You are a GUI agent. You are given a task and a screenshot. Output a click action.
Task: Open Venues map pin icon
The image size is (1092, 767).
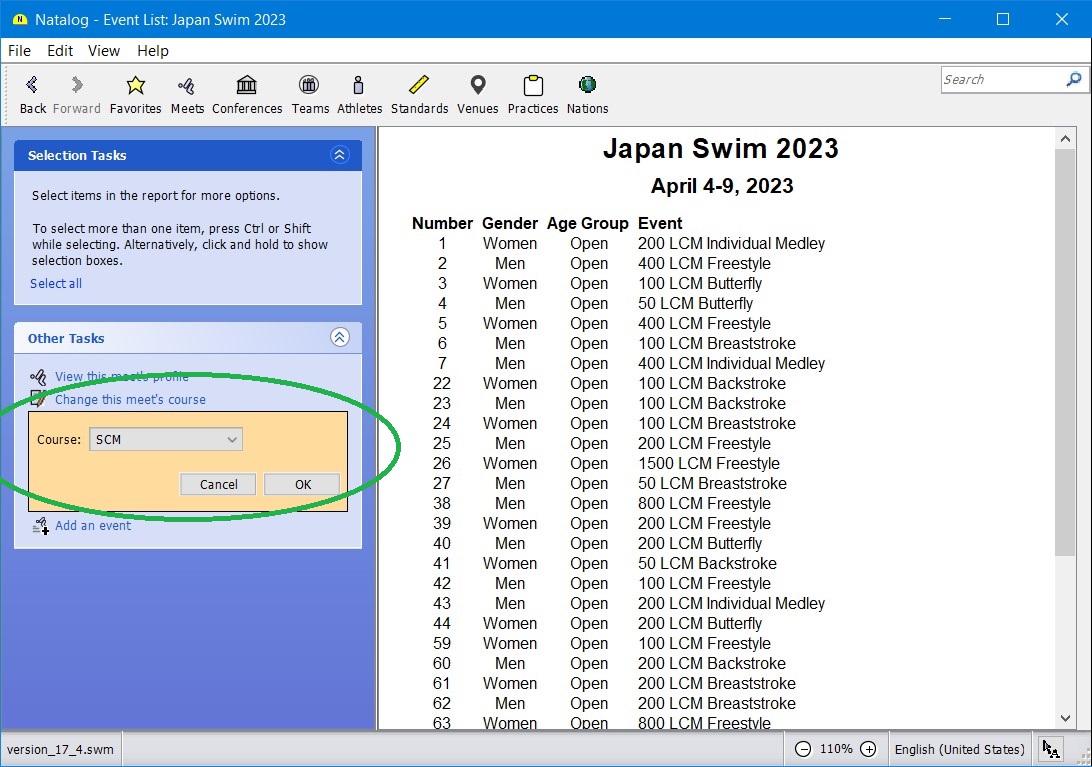click(x=477, y=86)
